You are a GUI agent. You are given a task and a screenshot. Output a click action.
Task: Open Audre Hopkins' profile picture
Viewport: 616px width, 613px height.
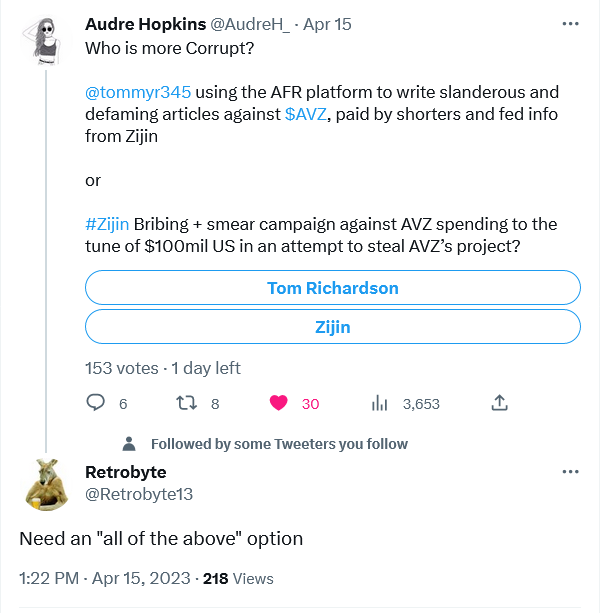46,42
